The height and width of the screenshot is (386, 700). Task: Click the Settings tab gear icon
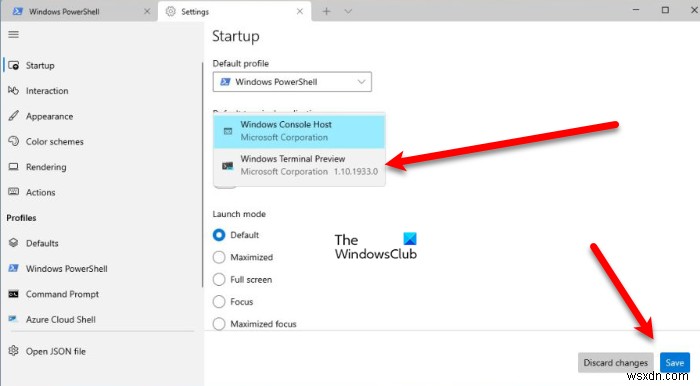(171, 12)
